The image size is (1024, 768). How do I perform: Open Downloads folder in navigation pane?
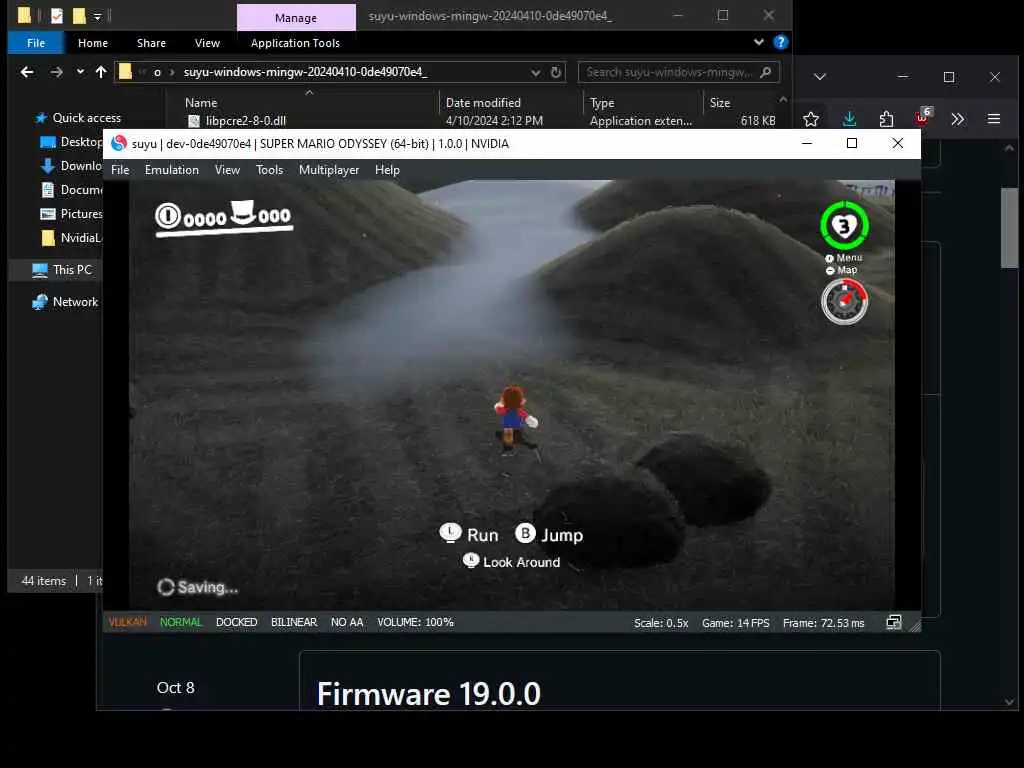point(71,166)
